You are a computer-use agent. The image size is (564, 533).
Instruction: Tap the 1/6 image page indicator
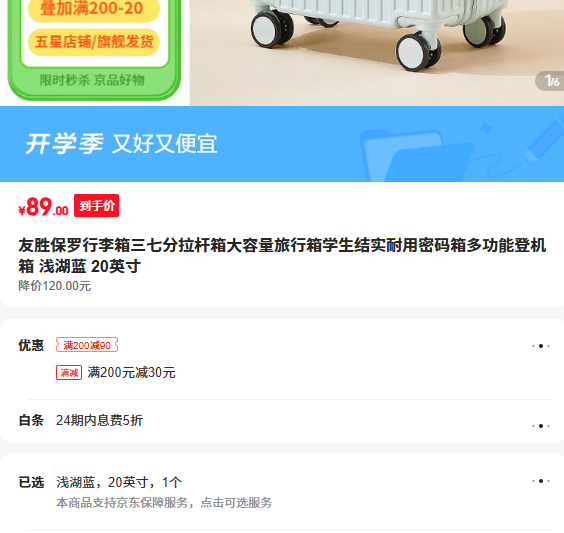tap(551, 81)
